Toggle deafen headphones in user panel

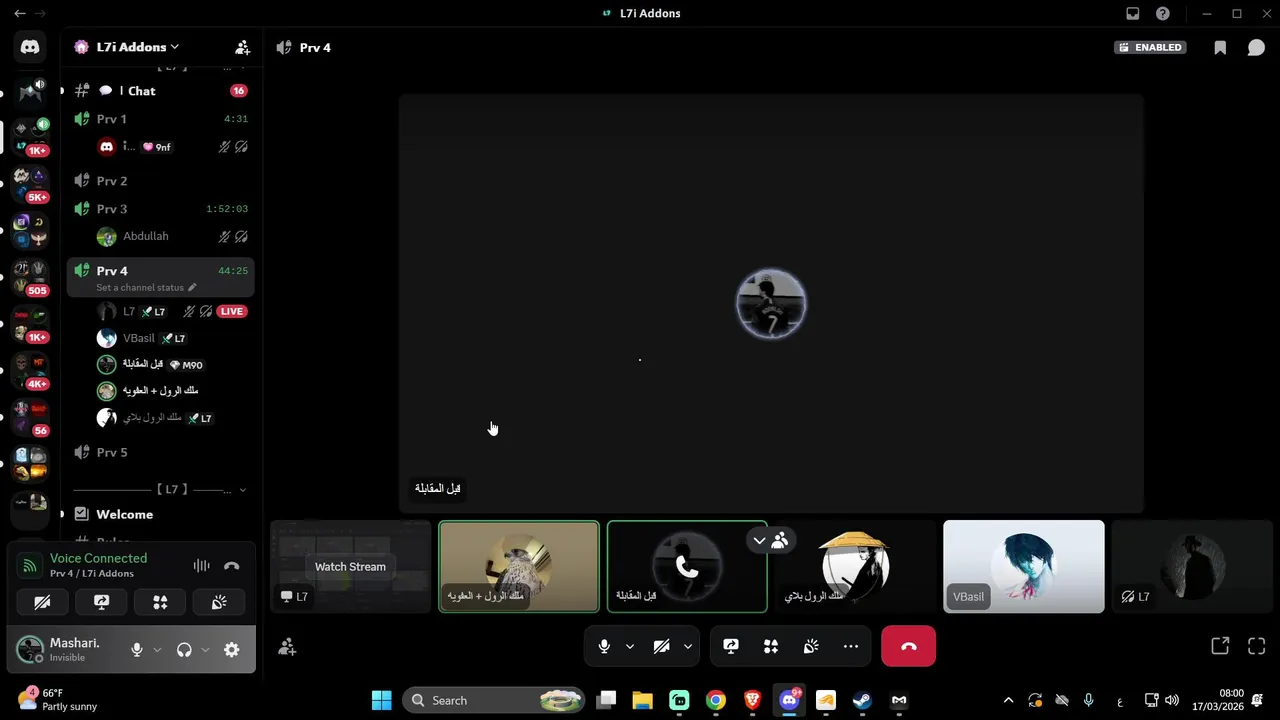(x=184, y=650)
